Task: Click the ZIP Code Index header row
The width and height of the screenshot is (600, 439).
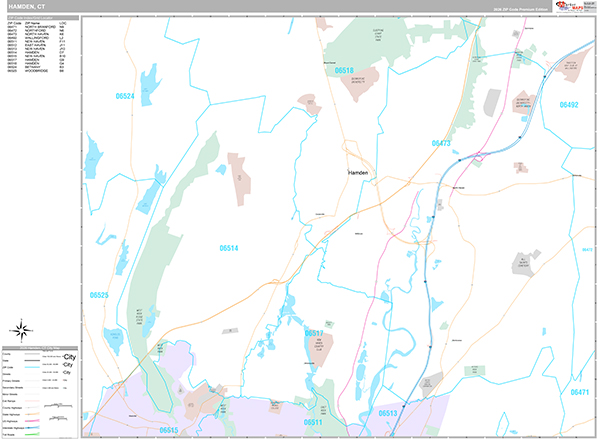Action: pos(40,18)
